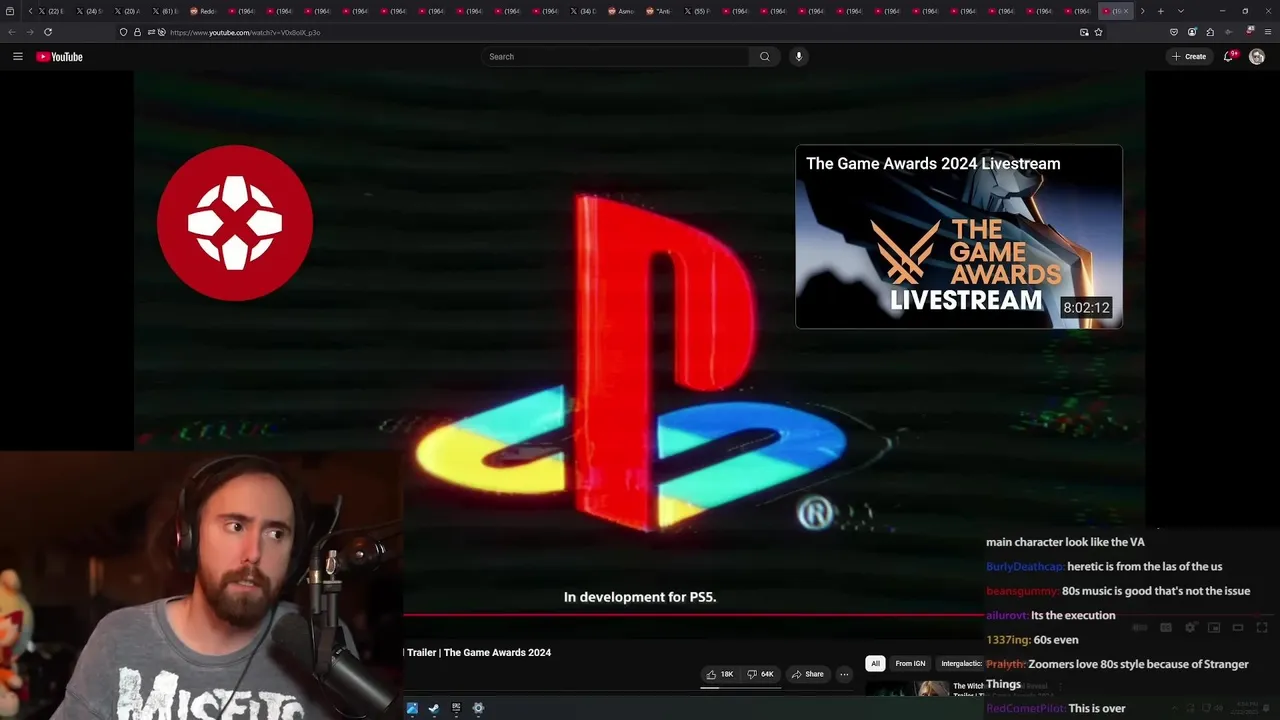Click the video progress bar

(693, 614)
